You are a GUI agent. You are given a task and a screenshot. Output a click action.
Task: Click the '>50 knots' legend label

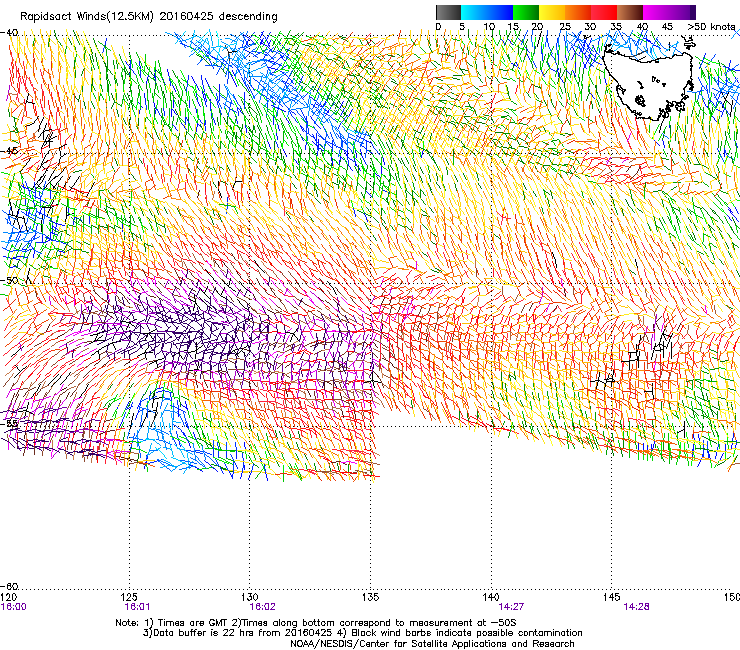click(x=711, y=27)
